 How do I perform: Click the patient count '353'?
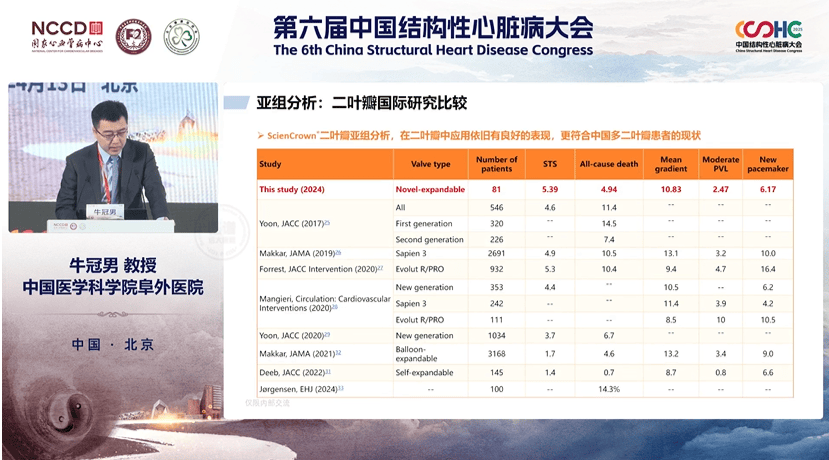pyautogui.click(x=496, y=287)
